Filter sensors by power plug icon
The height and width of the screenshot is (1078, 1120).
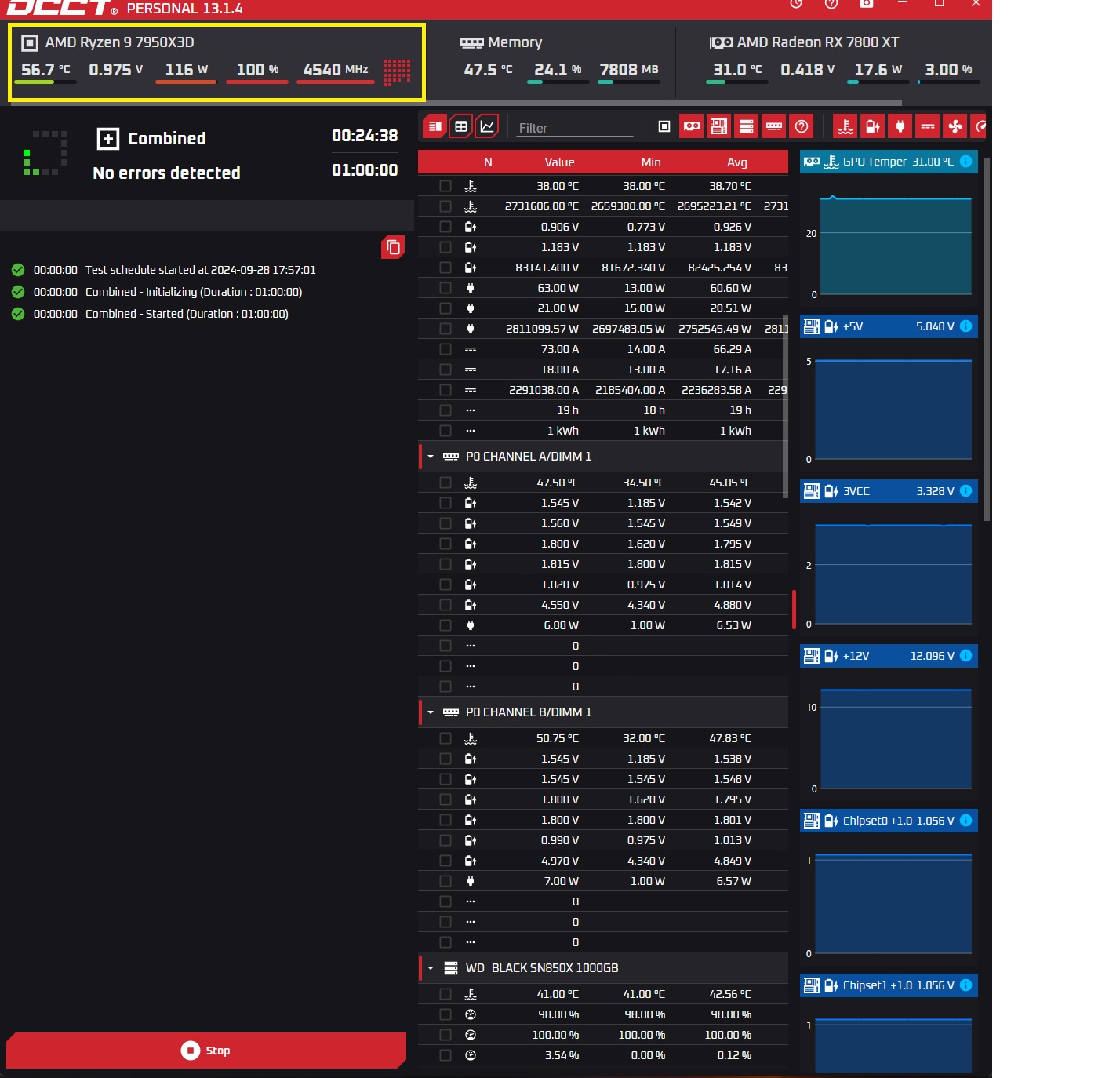pos(900,126)
